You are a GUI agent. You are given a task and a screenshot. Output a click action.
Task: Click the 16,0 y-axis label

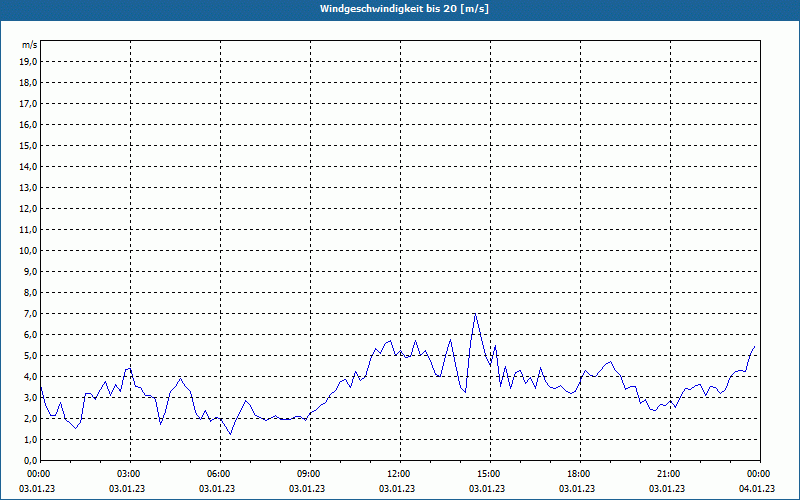[30, 124]
